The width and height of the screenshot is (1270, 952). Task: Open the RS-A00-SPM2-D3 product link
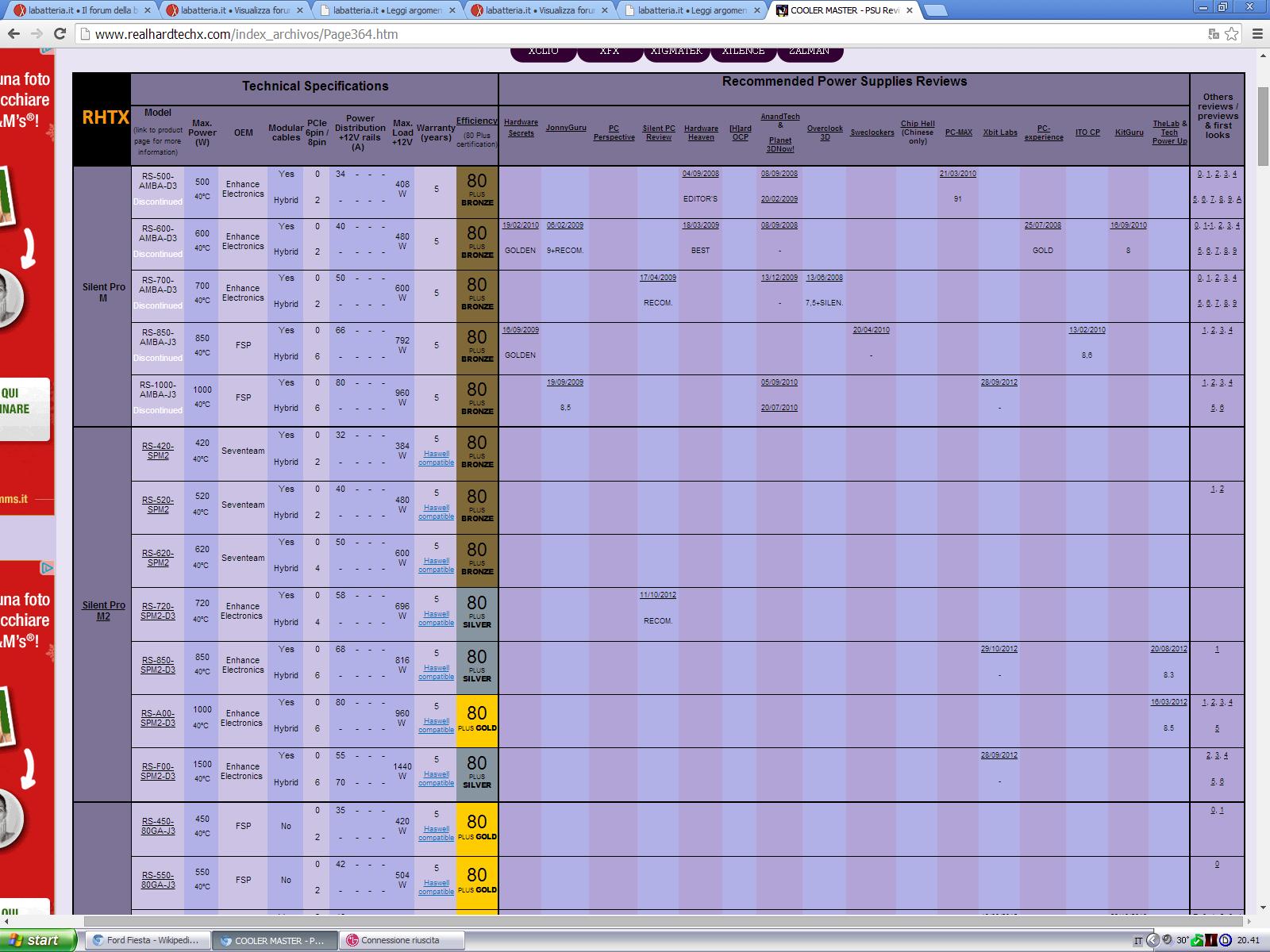point(158,718)
